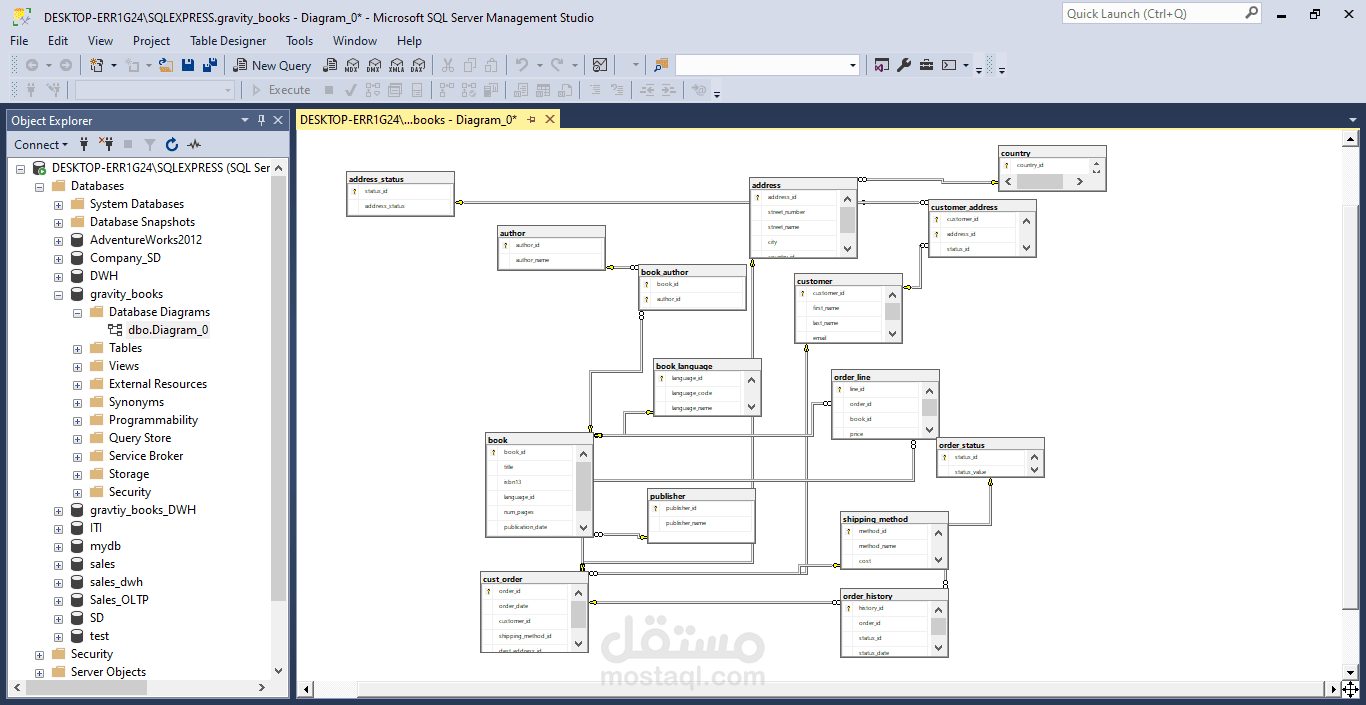Select the Company_SD database

point(125,258)
